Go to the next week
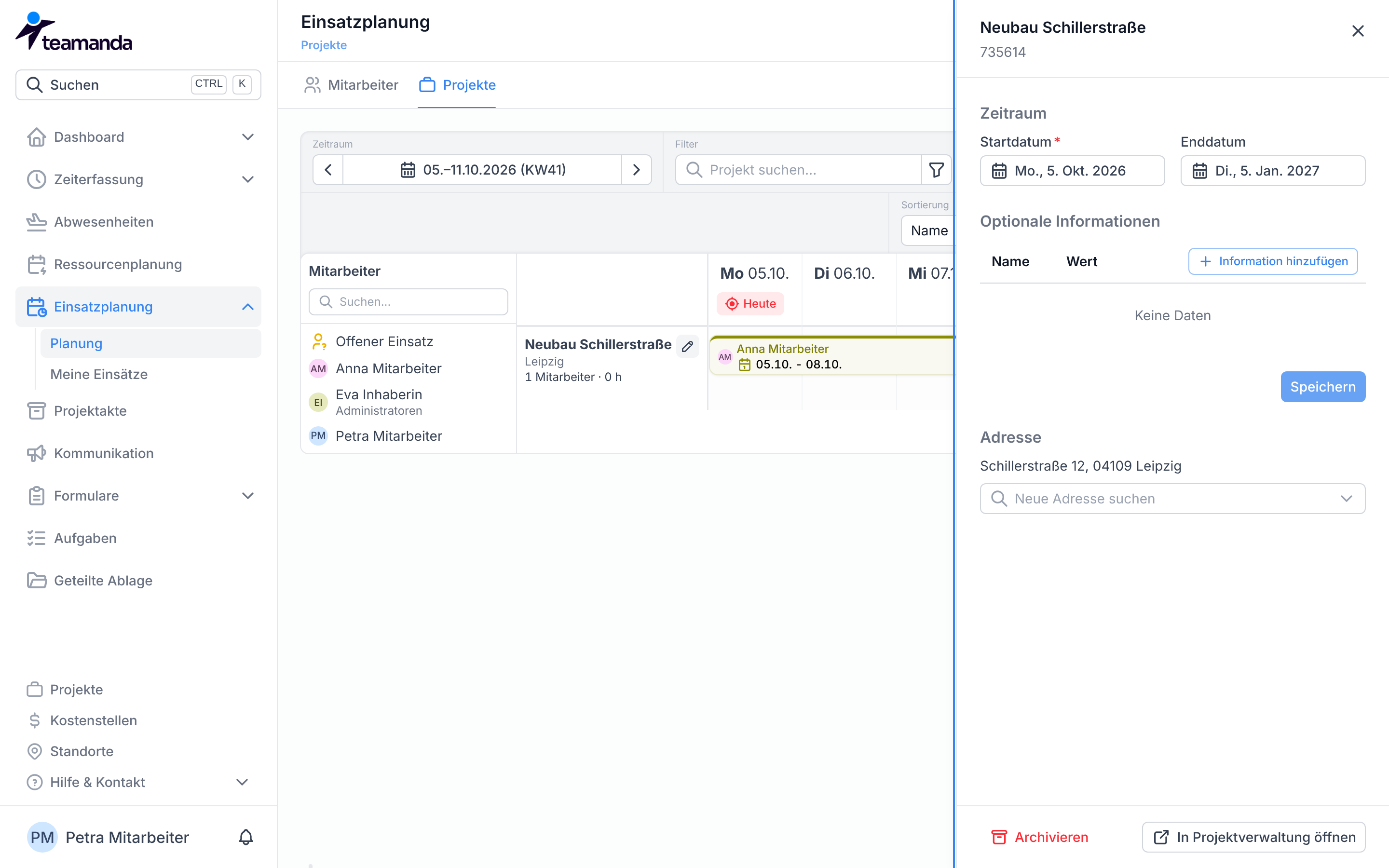Viewport: 1389px width, 868px height. 636,170
